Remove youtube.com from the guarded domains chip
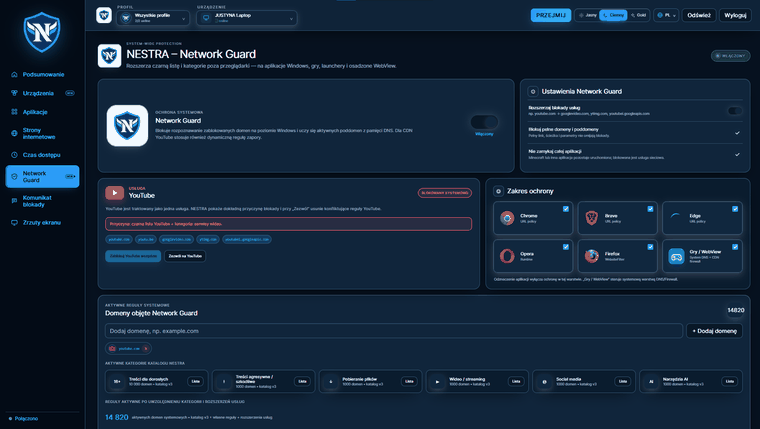 (x=145, y=349)
